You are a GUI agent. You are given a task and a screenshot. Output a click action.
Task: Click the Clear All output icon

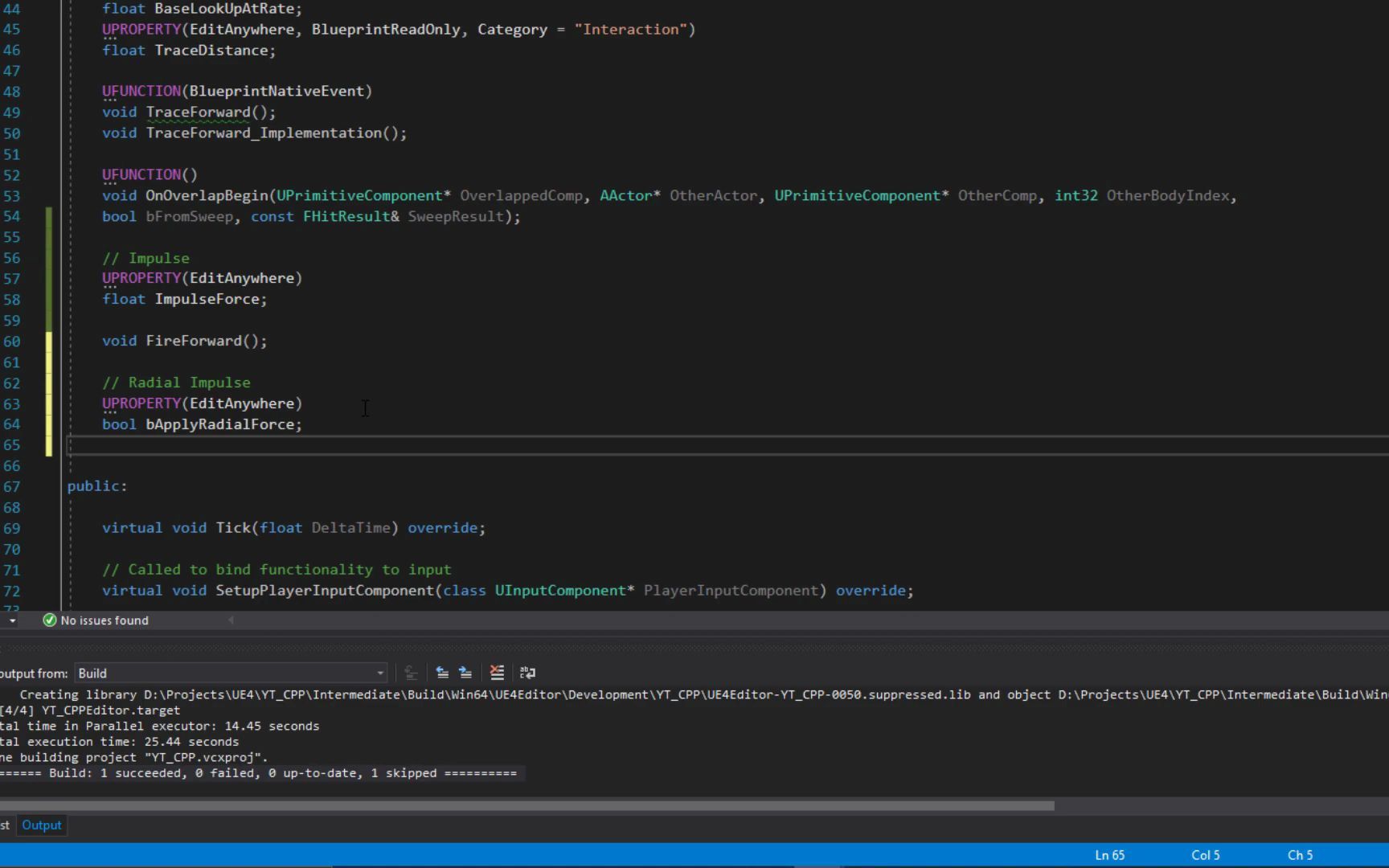[497, 673]
